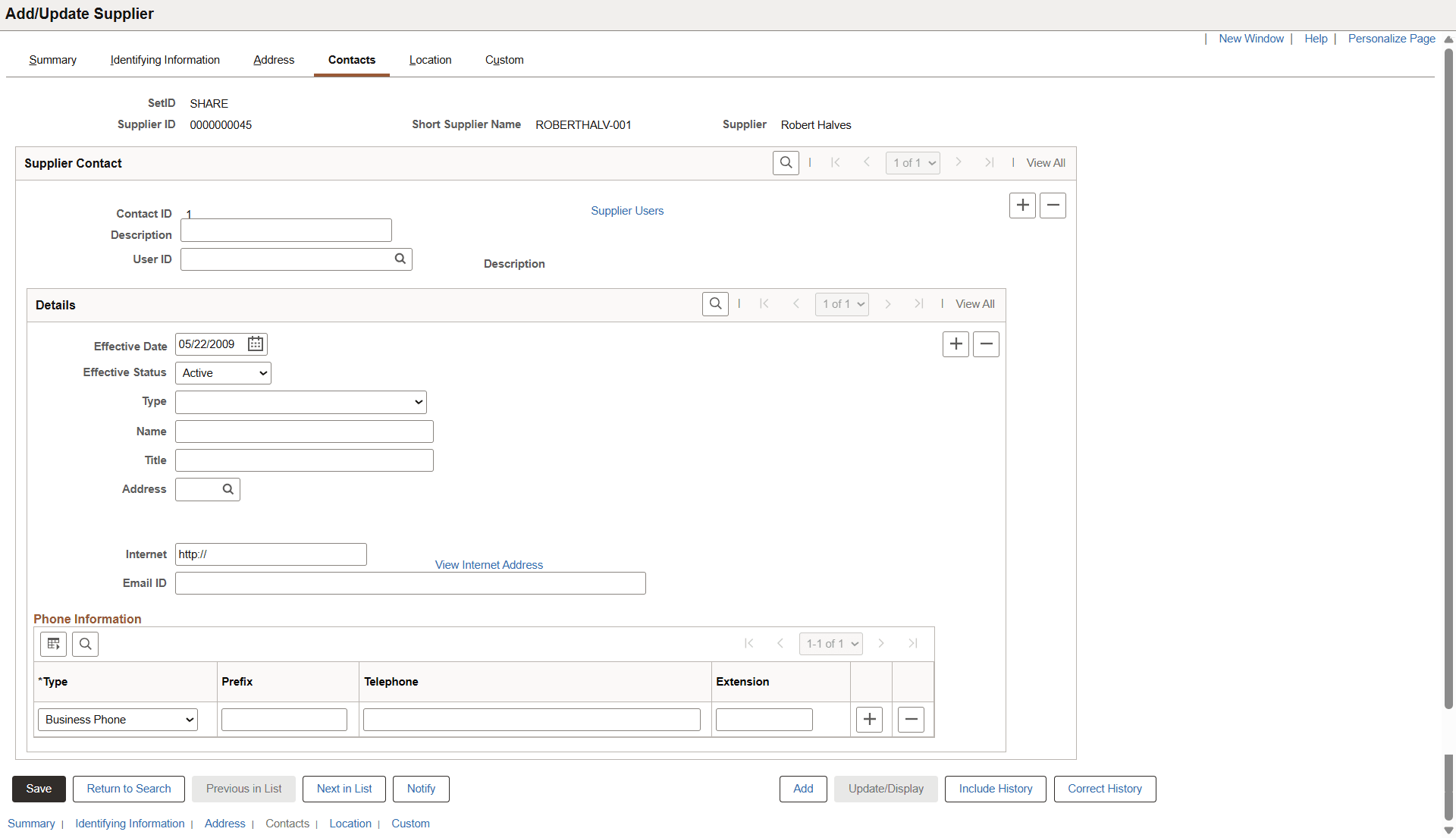Delete the current Details row
This screenshot has height=838, width=1456.
tap(985, 344)
